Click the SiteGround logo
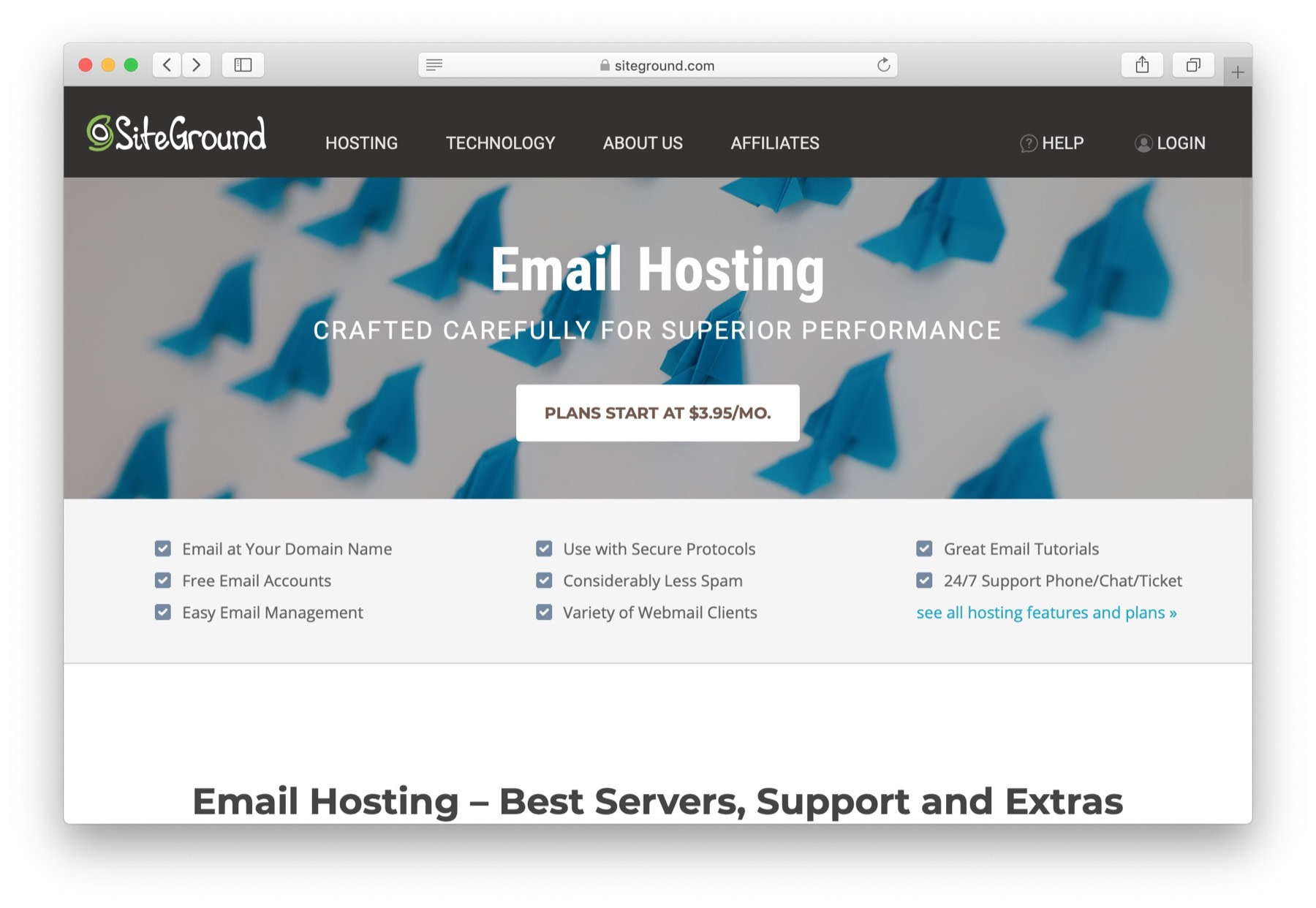 click(x=176, y=133)
